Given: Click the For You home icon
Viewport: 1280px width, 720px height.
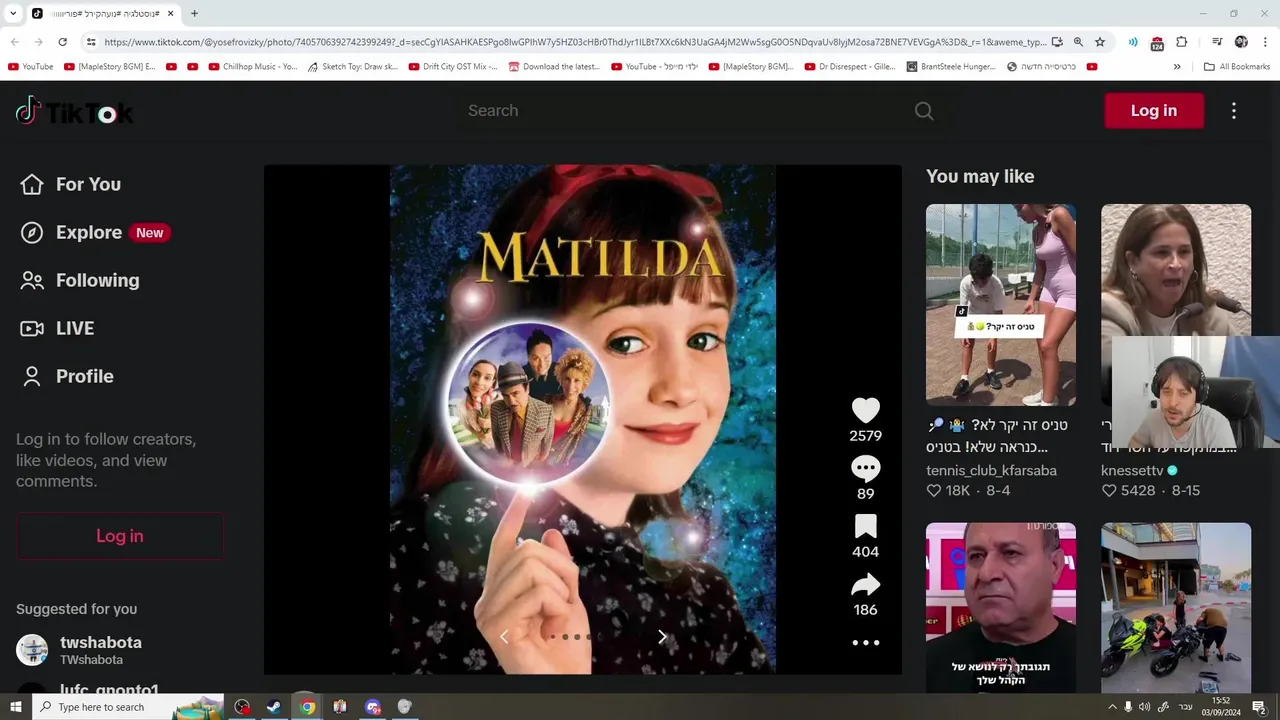Looking at the screenshot, I should tap(32, 184).
